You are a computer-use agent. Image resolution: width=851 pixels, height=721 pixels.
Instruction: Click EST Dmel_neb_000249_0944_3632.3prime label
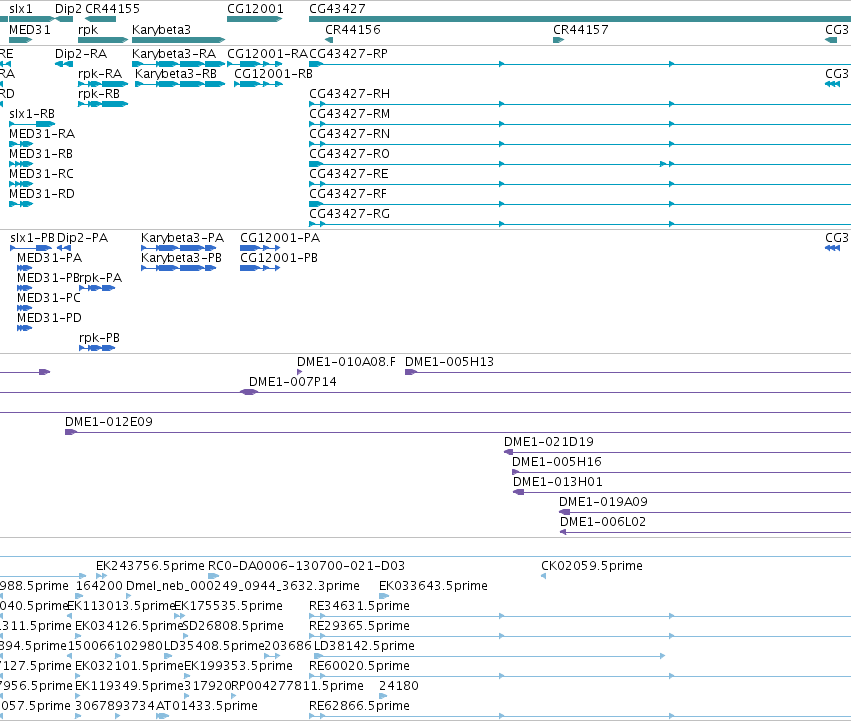(243, 586)
